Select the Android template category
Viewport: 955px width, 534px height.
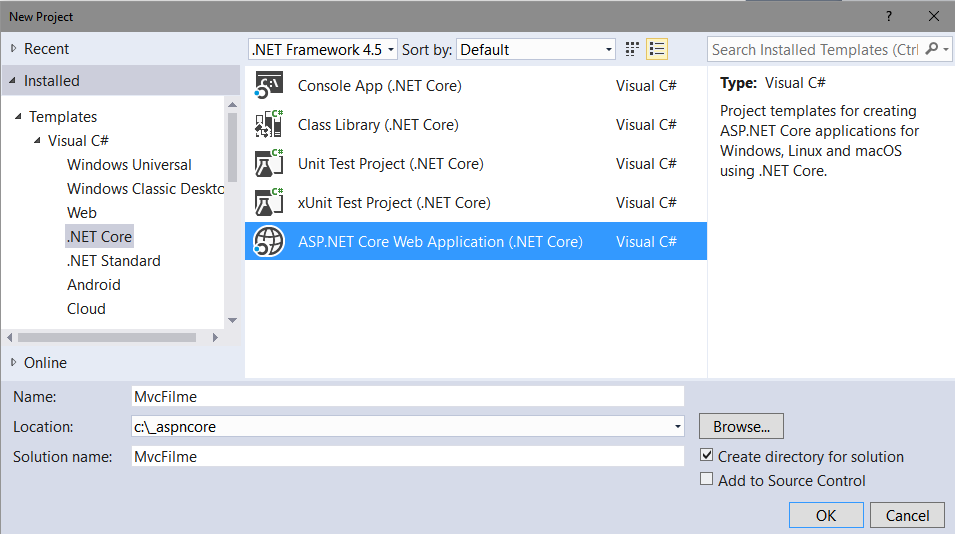[x=94, y=284]
